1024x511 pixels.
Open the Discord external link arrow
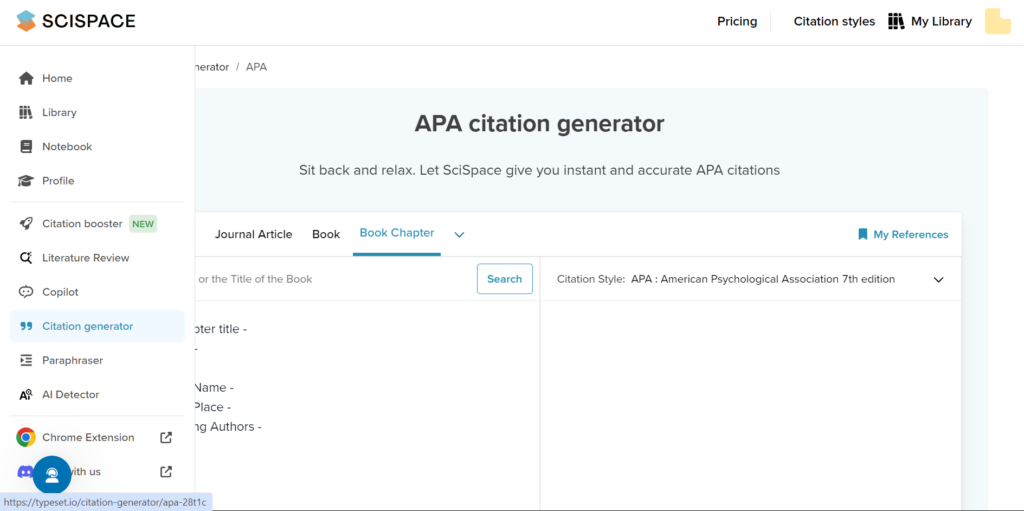coord(167,471)
